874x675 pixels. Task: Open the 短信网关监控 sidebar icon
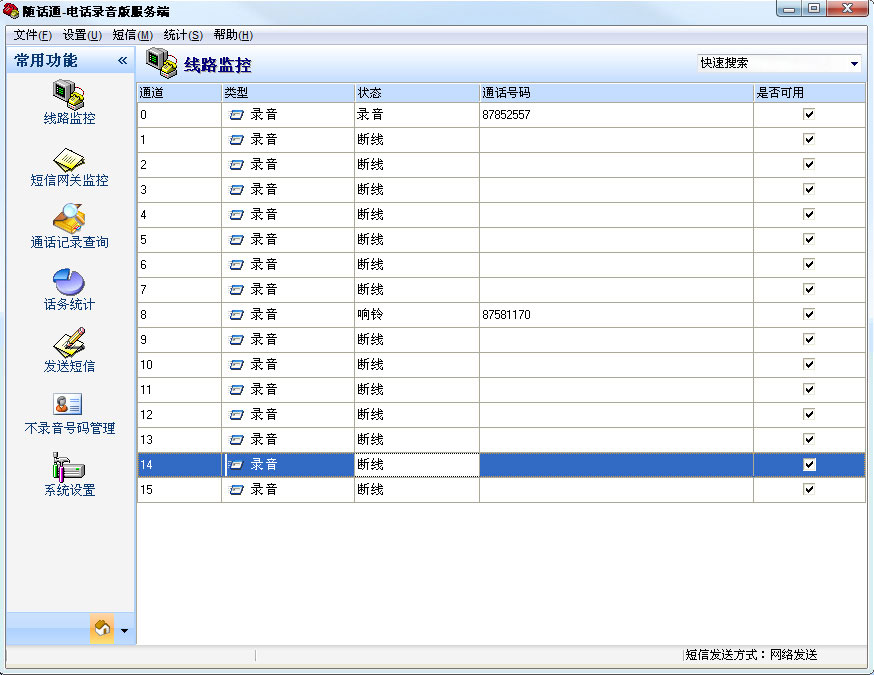pyautogui.click(x=68, y=160)
